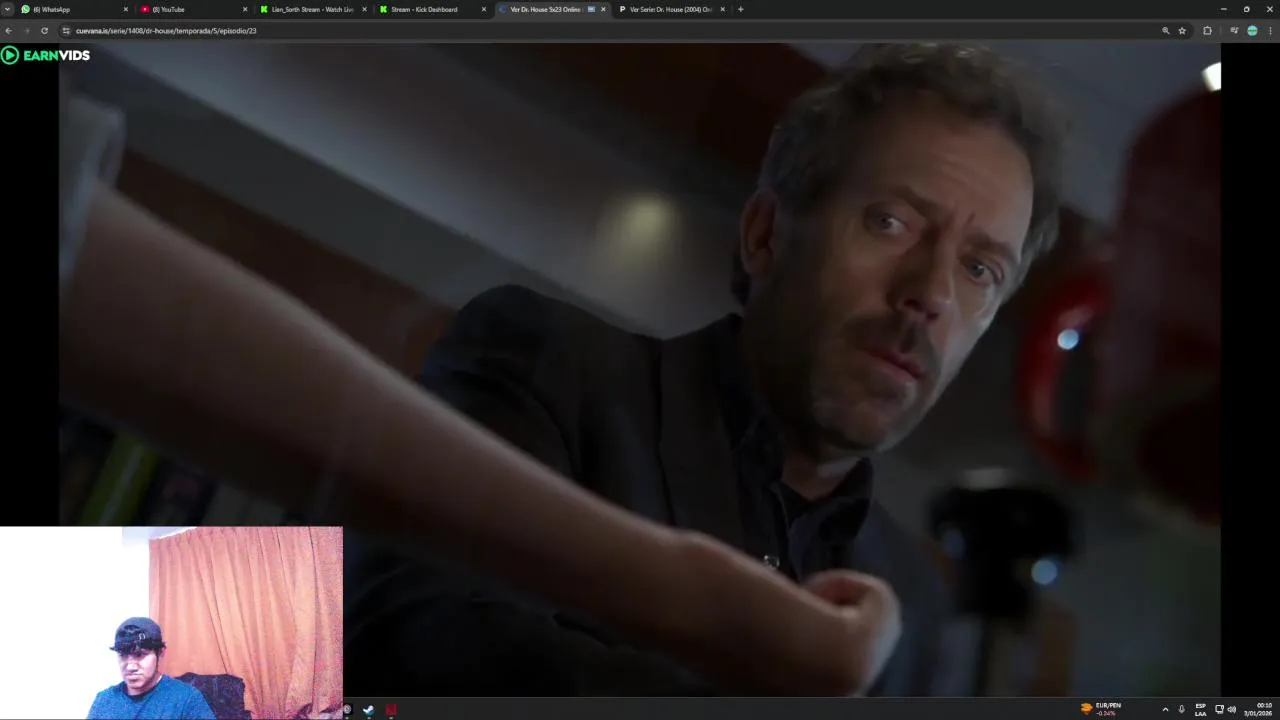The image size is (1280, 720).
Task: Open the network tray icon
Action: point(1219,710)
